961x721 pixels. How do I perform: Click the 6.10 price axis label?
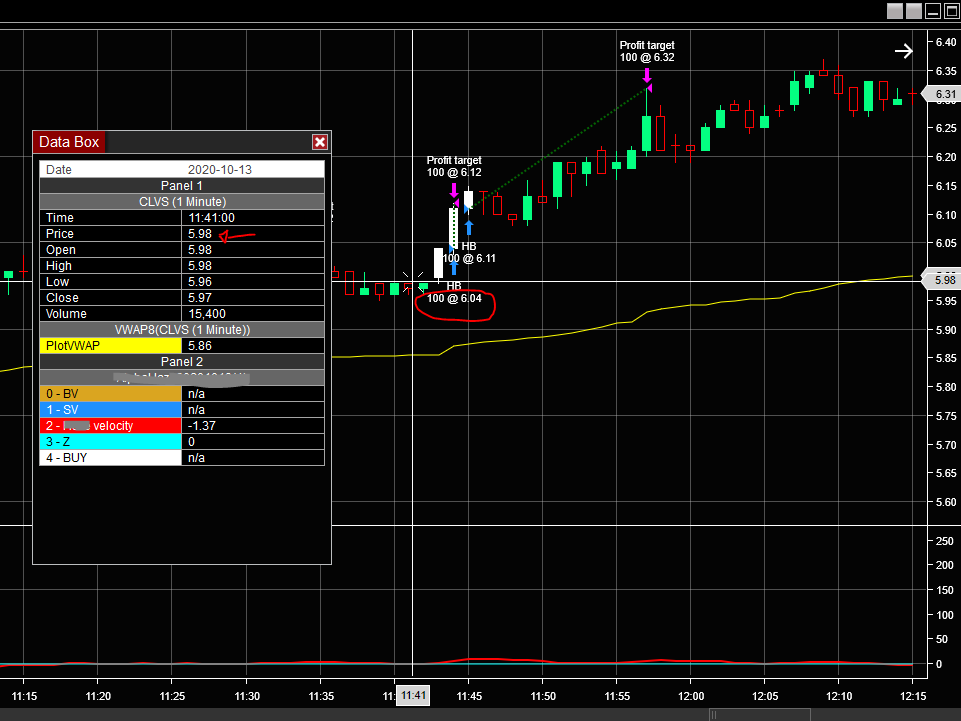pyautogui.click(x=946, y=215)
